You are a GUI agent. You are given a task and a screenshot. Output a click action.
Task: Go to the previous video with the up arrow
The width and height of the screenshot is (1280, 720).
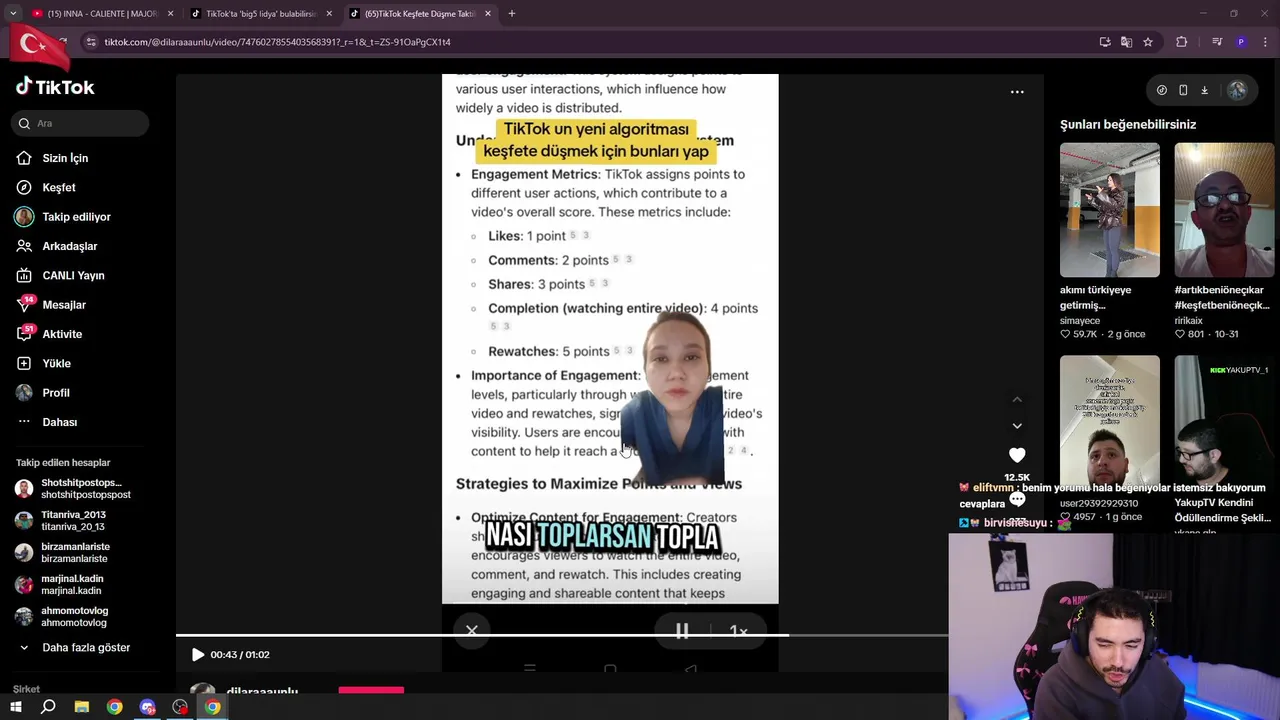[x=1017, y=399]
